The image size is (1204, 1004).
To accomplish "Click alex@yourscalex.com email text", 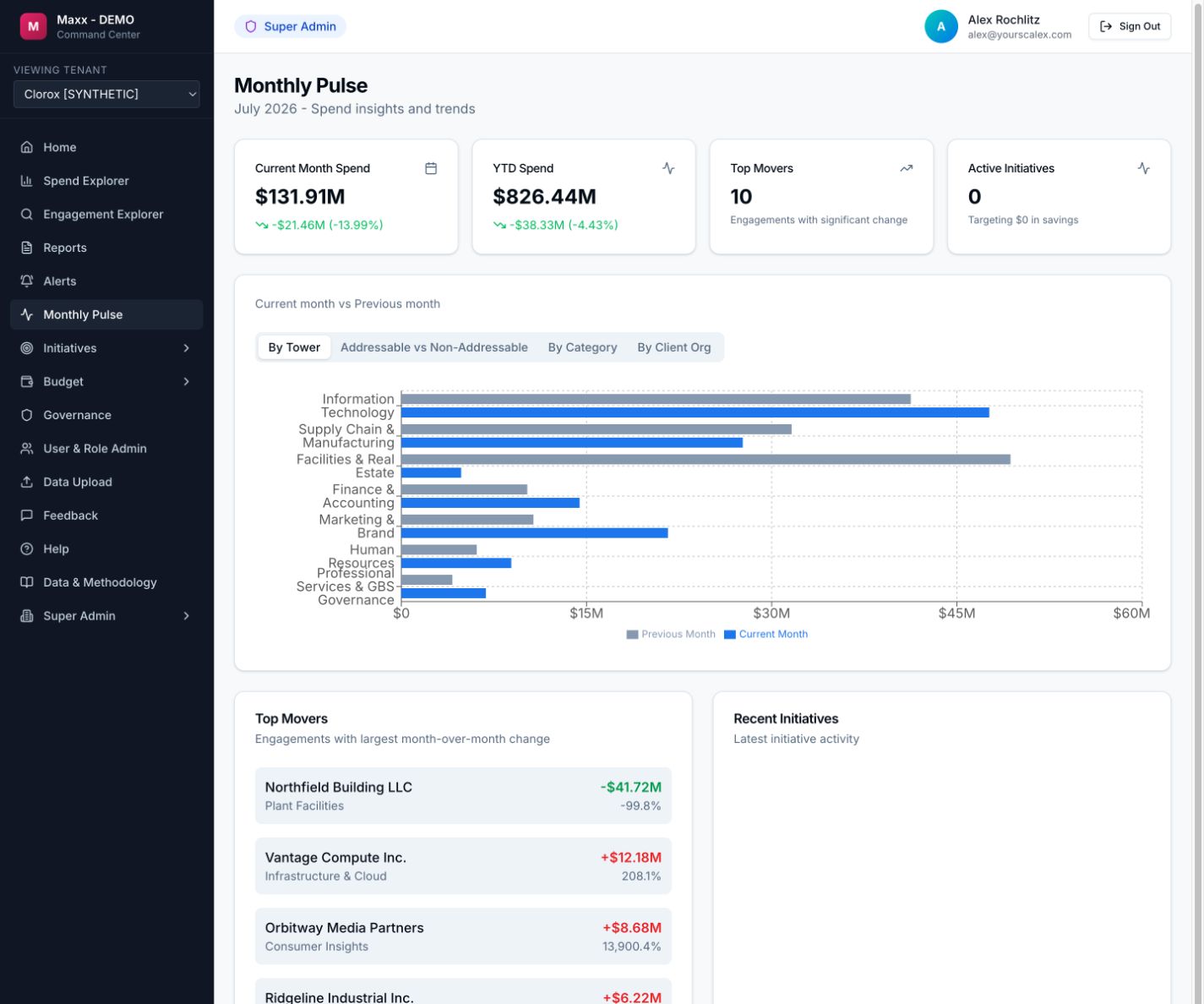I will coord(1020,35).
